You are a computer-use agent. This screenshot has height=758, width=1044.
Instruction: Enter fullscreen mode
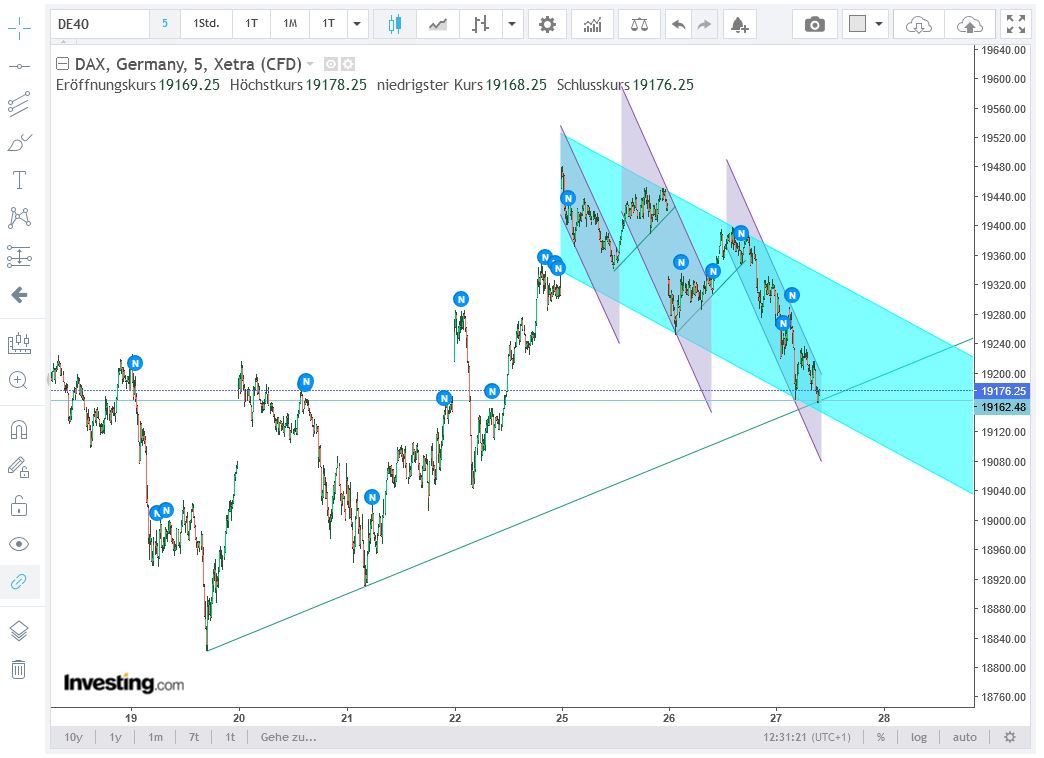tap(1015, 22)
